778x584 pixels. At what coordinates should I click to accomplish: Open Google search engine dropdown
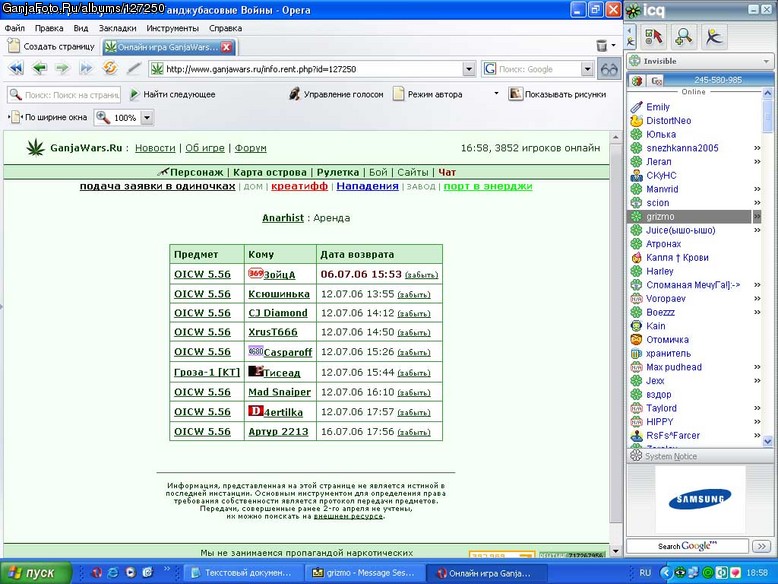pyautogui.click(x=587, y=69)
